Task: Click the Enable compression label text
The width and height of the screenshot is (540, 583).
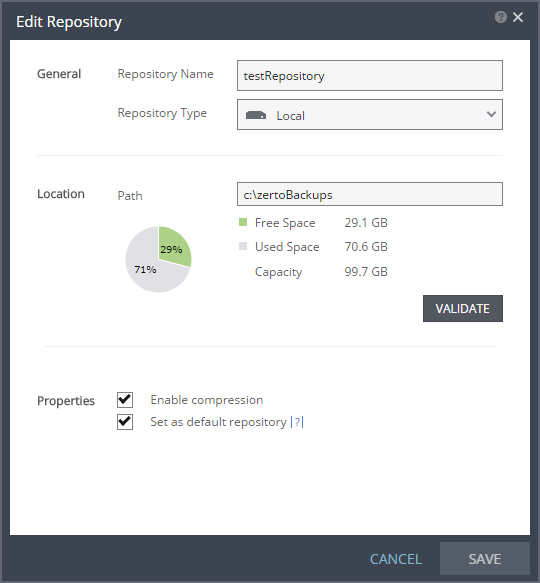Action: tap(207, 400)
